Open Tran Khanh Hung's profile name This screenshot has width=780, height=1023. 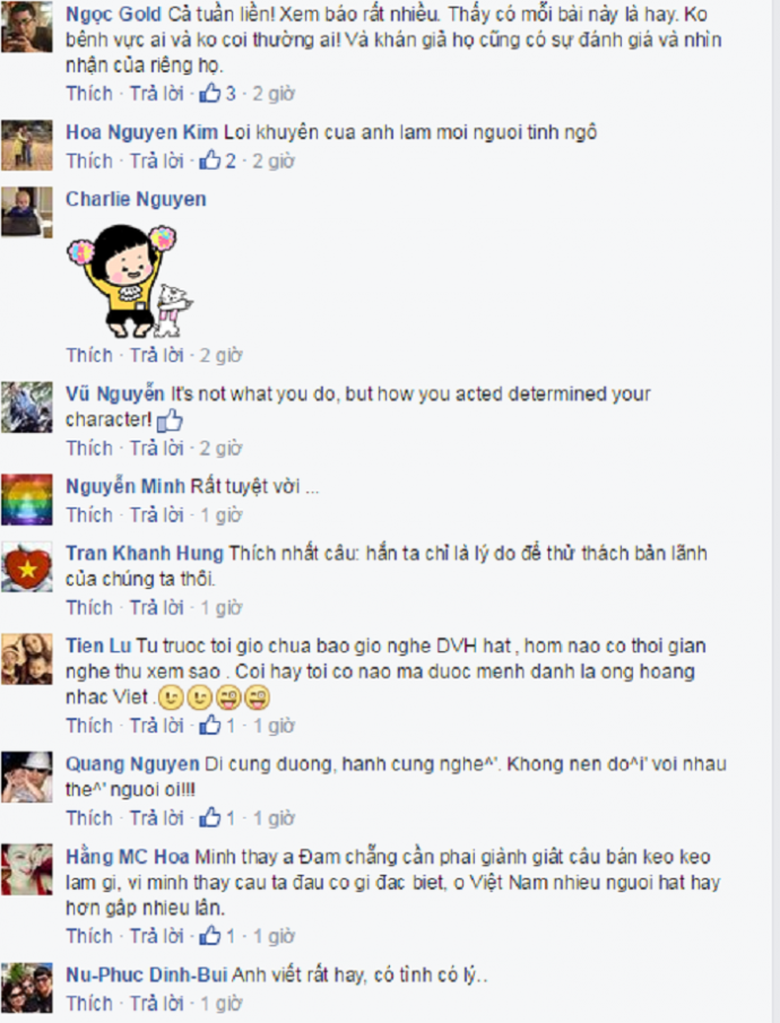tap(145, 553)
